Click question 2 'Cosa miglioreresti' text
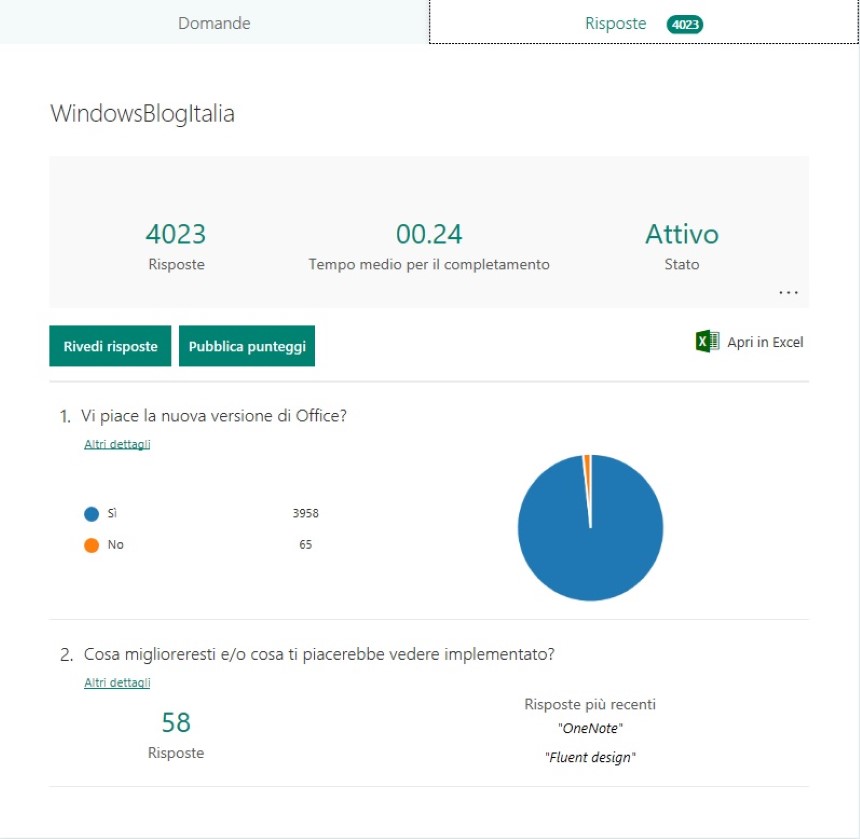 (319, 654)
